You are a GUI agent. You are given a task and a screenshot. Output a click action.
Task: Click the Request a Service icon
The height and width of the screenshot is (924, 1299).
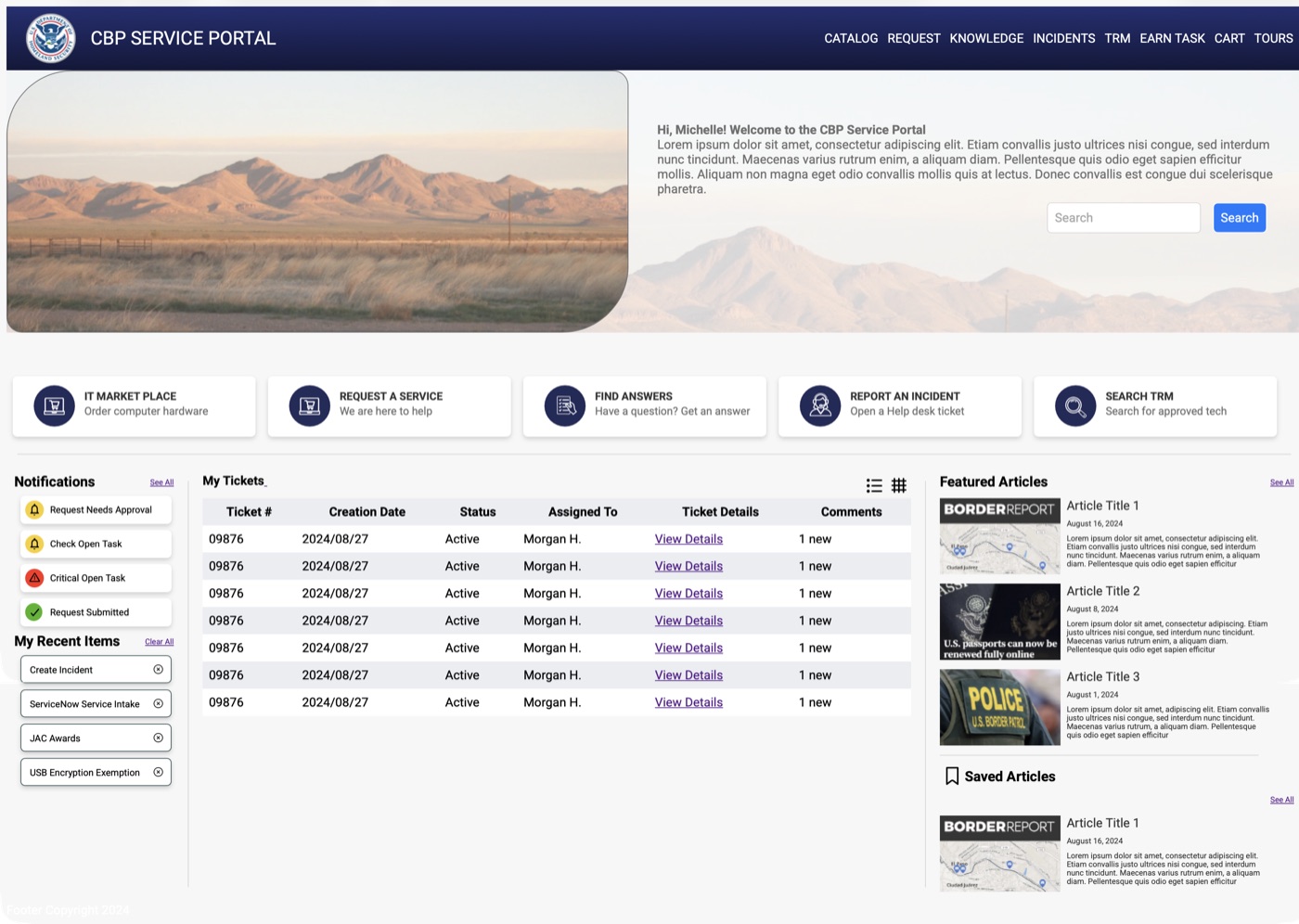coord(309,406)
